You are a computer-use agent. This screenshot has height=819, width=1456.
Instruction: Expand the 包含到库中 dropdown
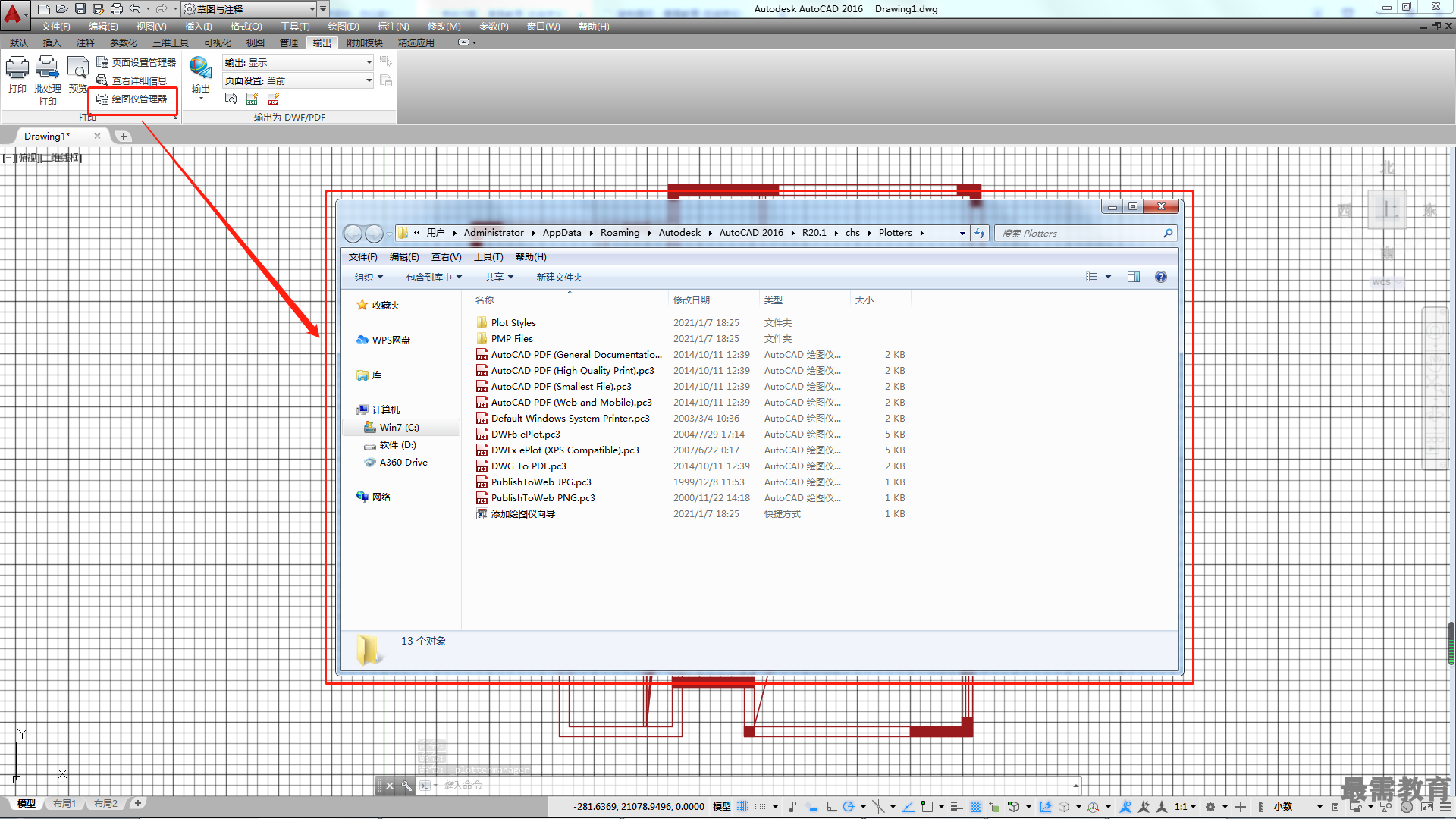pos(434,277)
